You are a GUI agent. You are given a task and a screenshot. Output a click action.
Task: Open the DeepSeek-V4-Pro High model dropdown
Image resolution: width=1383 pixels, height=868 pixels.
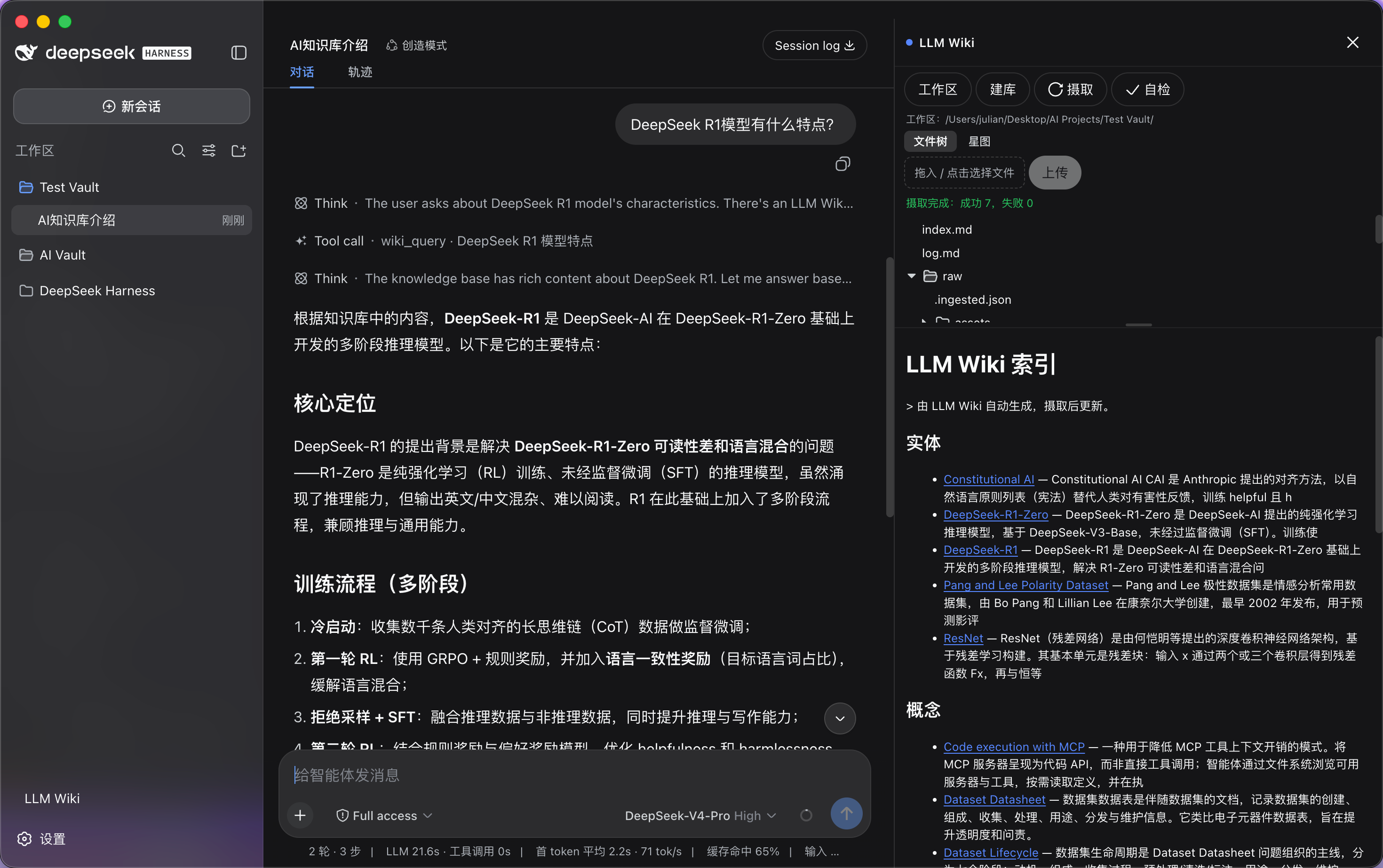[x=700, y=815]
